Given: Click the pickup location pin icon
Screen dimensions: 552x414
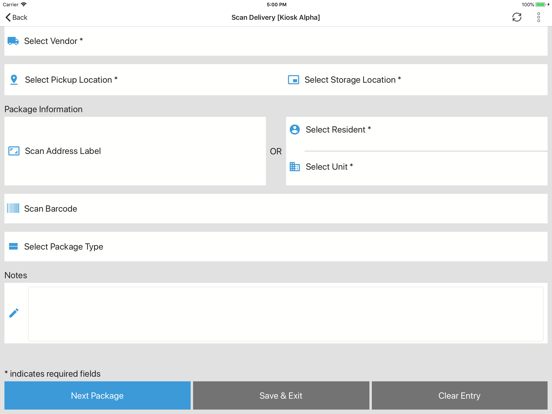Looking at the screenshot, I should (x=14, y=80).
